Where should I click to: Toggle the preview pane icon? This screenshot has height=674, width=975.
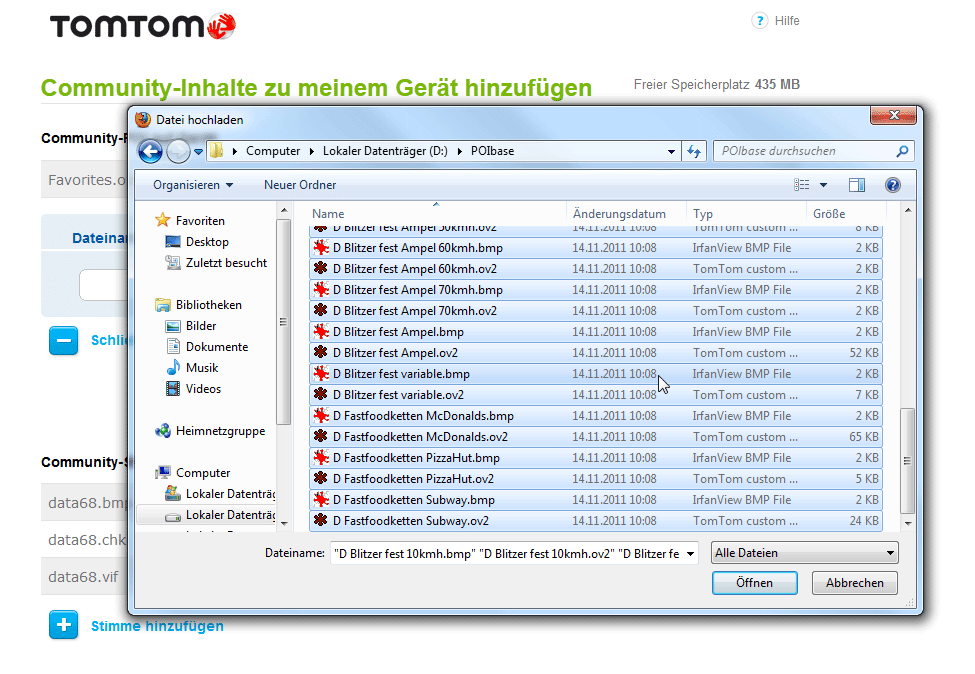pos(857,185)
